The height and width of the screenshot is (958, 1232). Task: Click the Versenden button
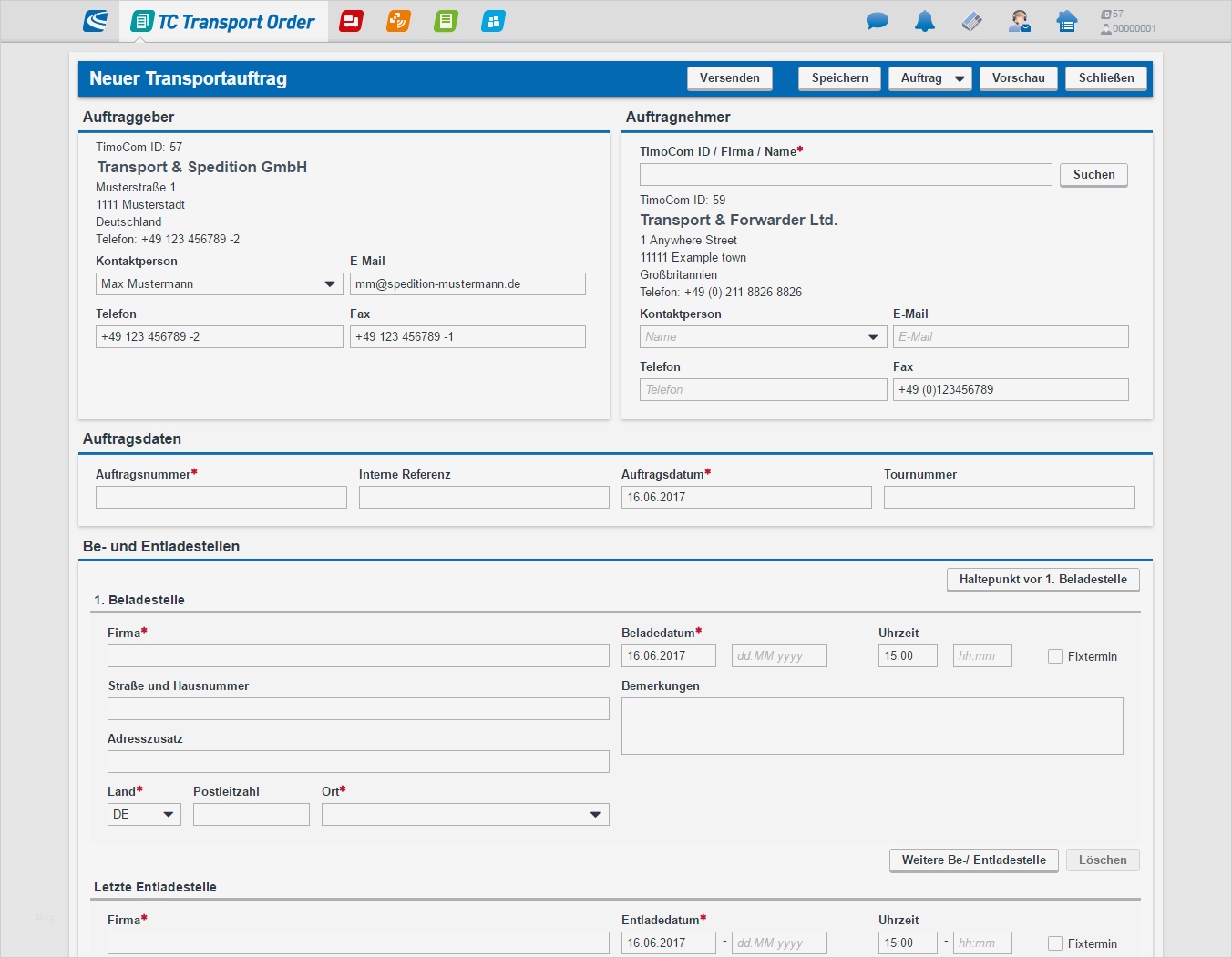pos(729,78)
